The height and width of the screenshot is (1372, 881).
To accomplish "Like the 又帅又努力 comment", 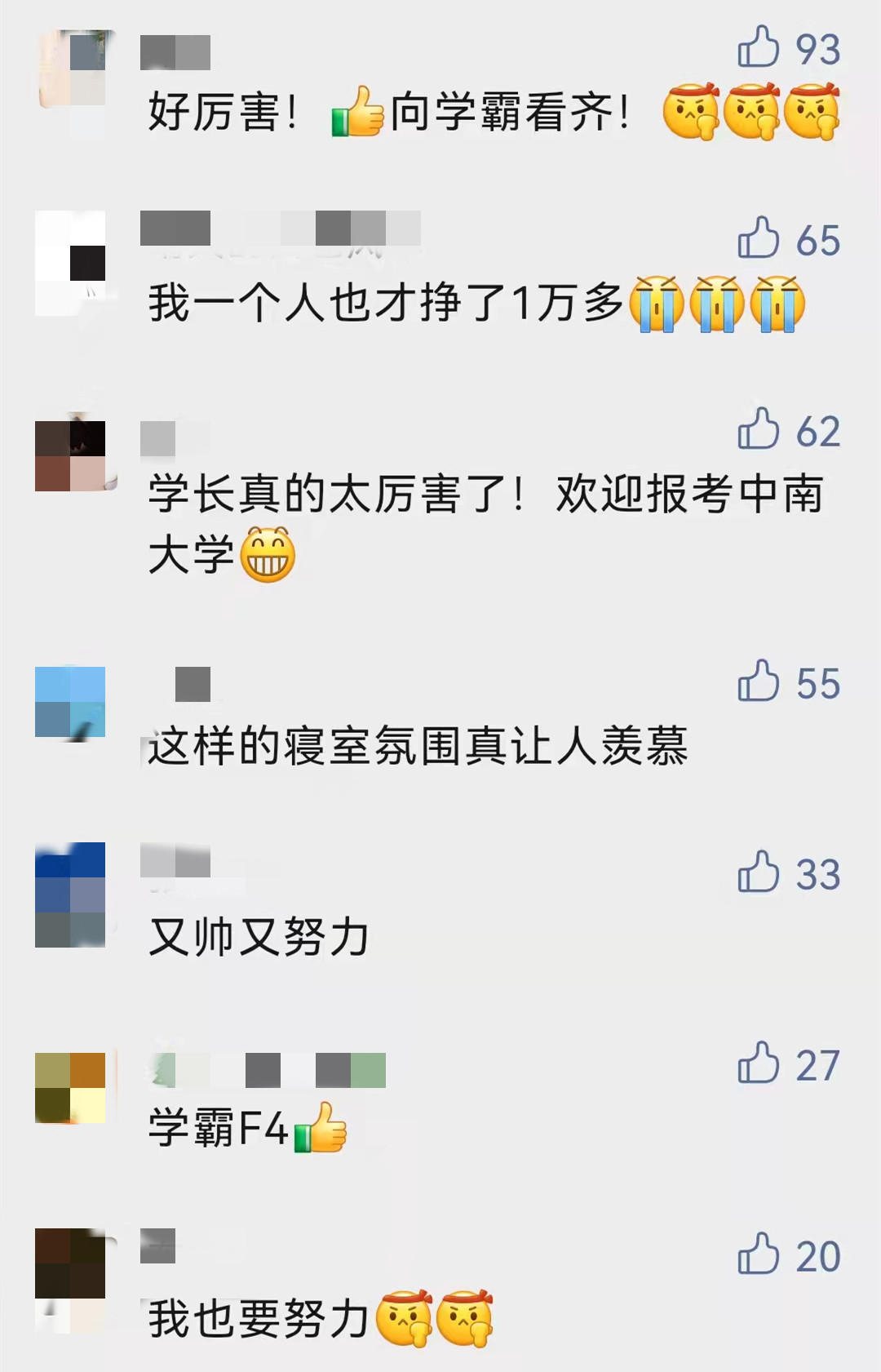I will click(x=759, y=872).
